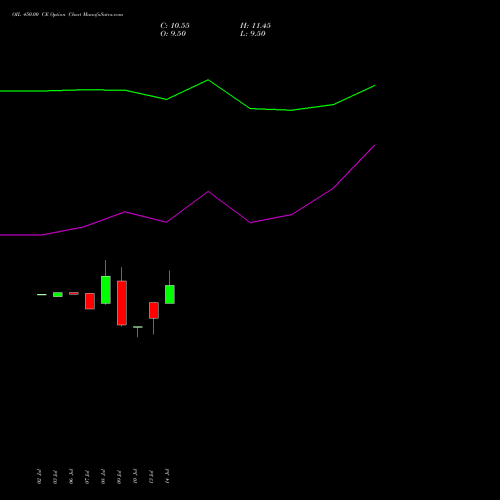Click the peak of the green line
The width and height of the screenshot is (500, 500).
click(x=208, y=80)
